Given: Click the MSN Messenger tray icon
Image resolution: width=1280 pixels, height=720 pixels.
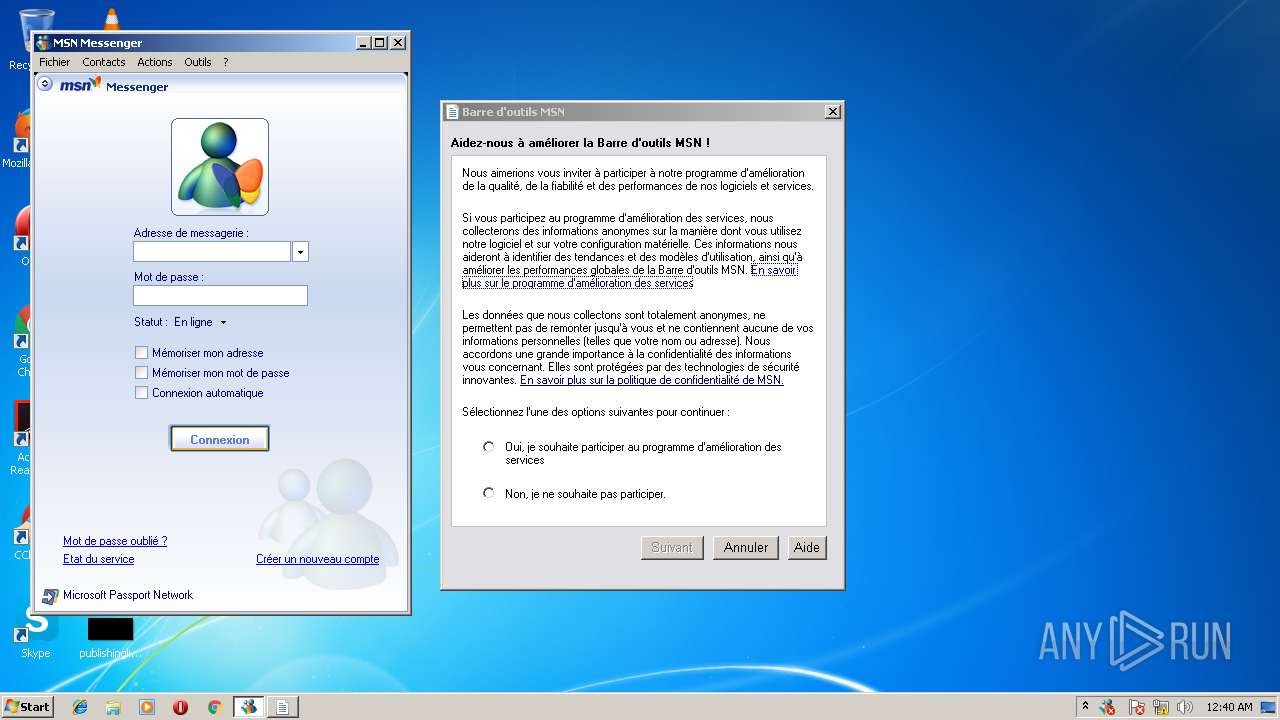Looking at the screenshot, I should coord(1108,707).
